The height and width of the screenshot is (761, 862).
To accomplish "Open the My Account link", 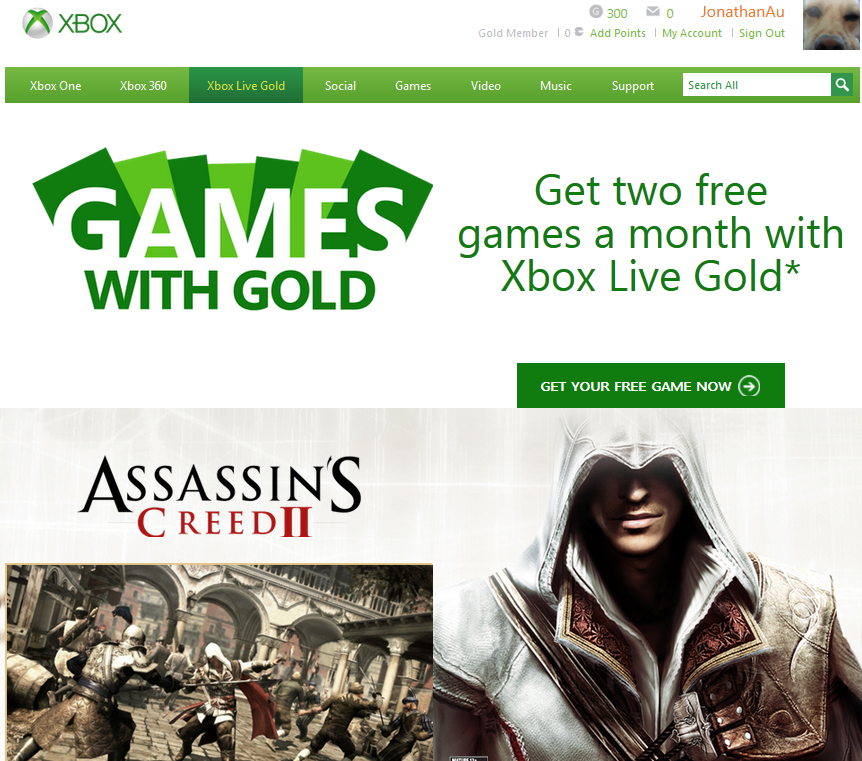I will [692, 33].
